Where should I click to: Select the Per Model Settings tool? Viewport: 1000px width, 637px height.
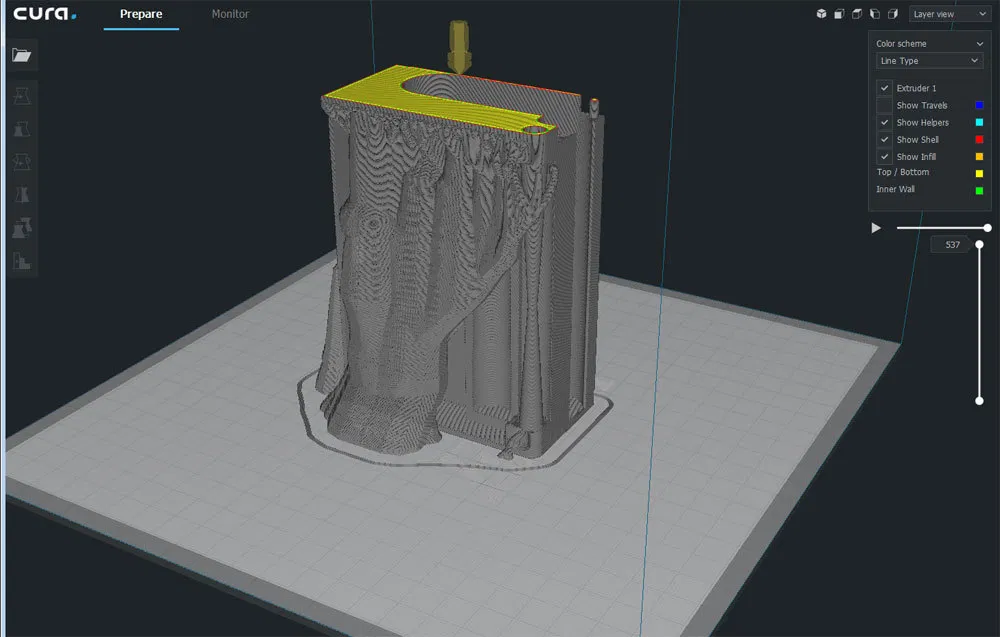(x=22, y=228)
